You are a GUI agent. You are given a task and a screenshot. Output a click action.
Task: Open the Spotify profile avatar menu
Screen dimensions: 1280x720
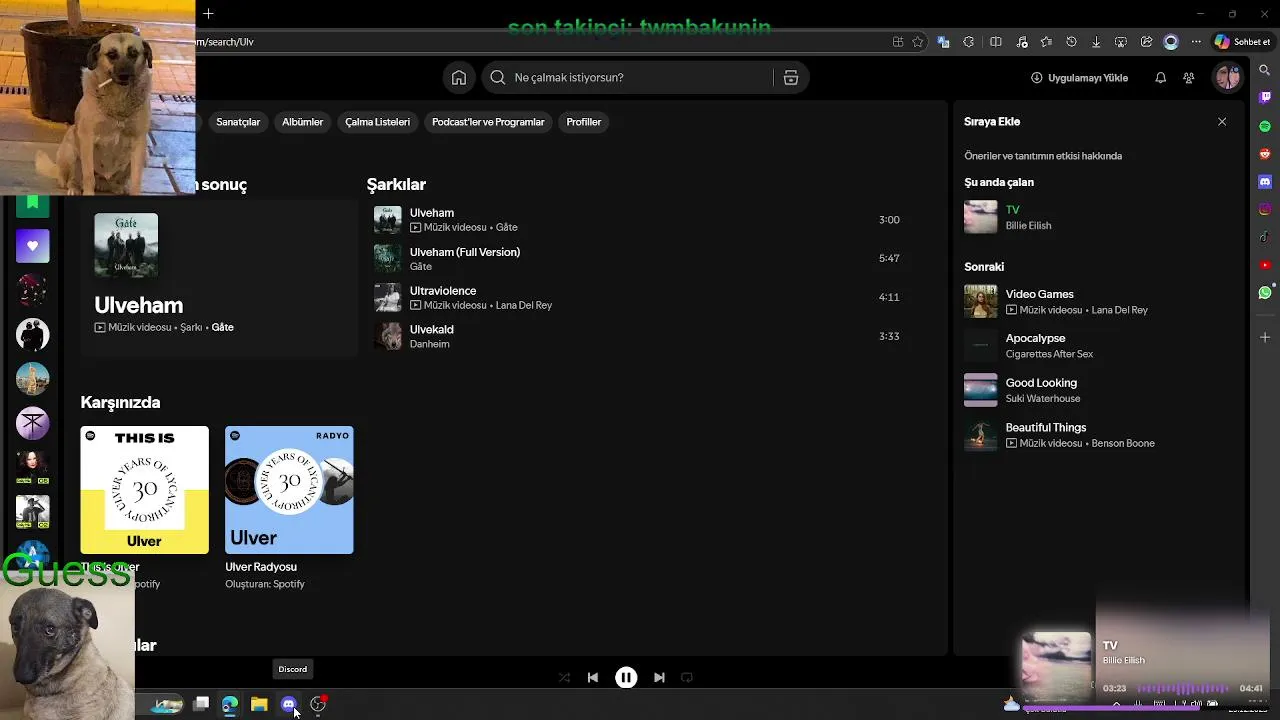coord(1227,77)
